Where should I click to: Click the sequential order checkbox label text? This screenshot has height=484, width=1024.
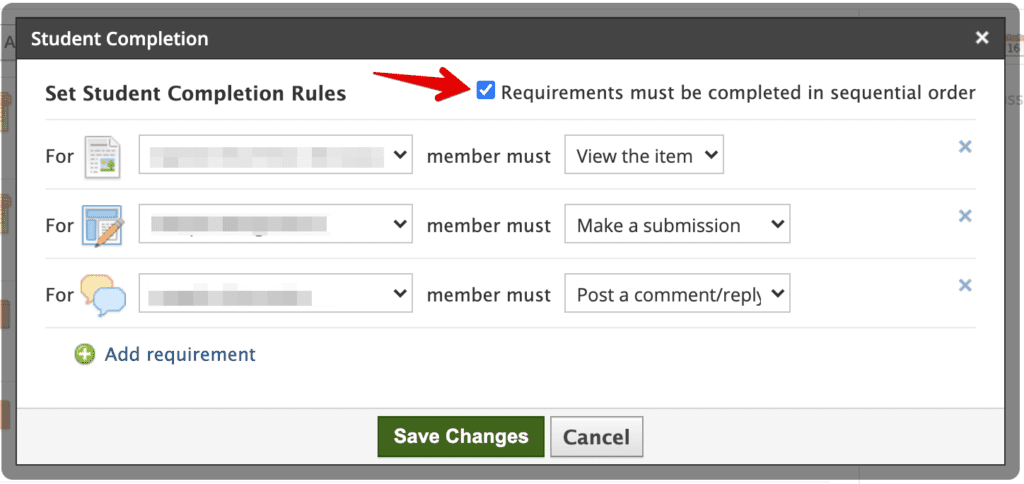click(x=738, y=93)
